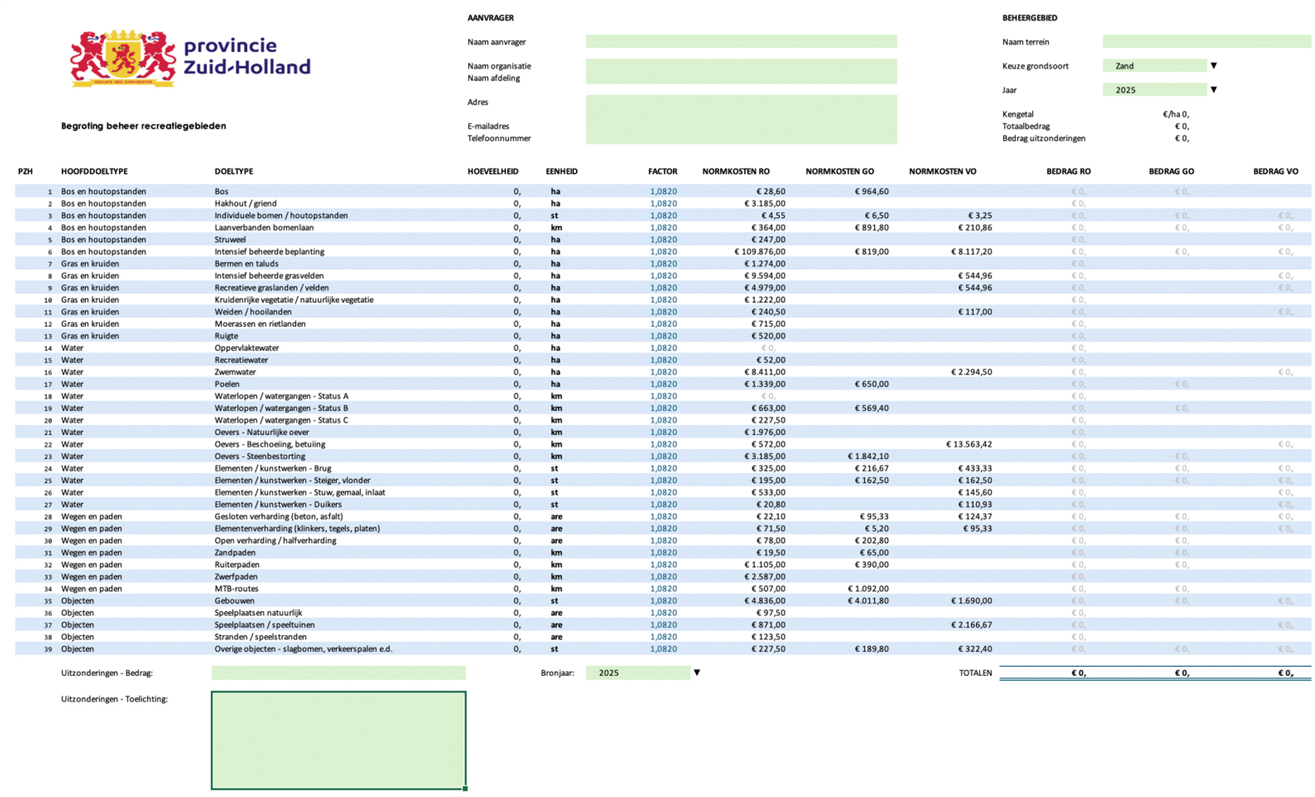Select the Naam organisatie input field

741,71
